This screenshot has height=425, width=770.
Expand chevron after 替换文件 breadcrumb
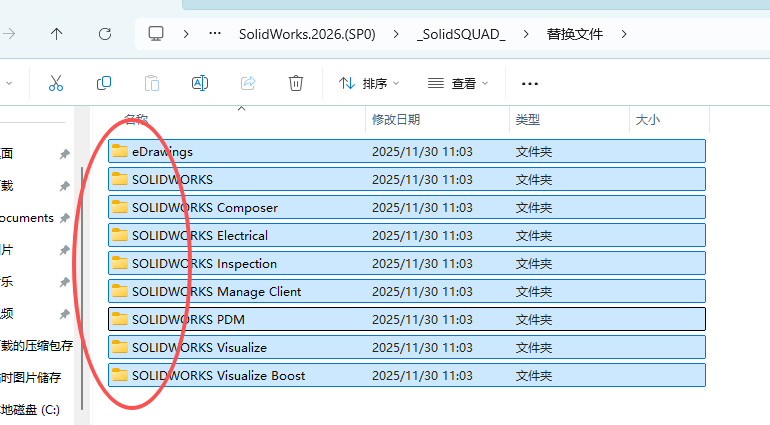tap(624, 34)
